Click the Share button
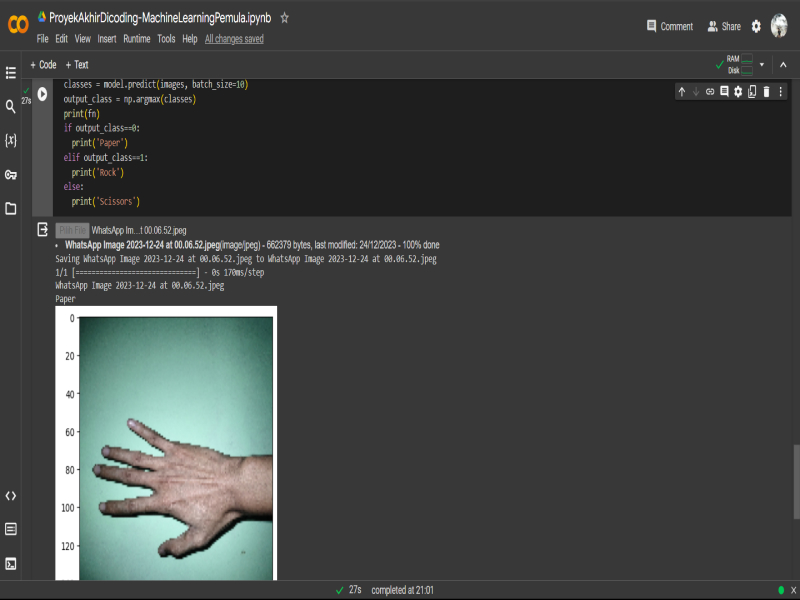The image size is (800, 600). [724, 27]
